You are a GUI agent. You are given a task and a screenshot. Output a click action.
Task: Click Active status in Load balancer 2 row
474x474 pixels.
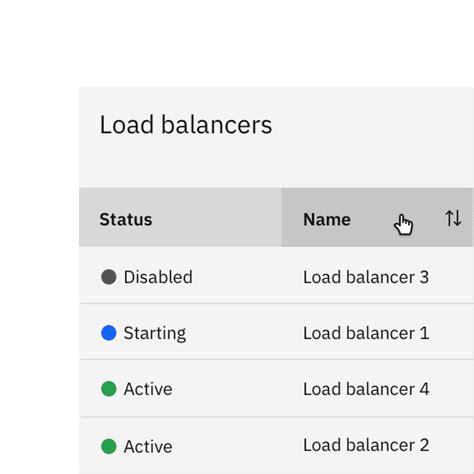tap(148, 446)
